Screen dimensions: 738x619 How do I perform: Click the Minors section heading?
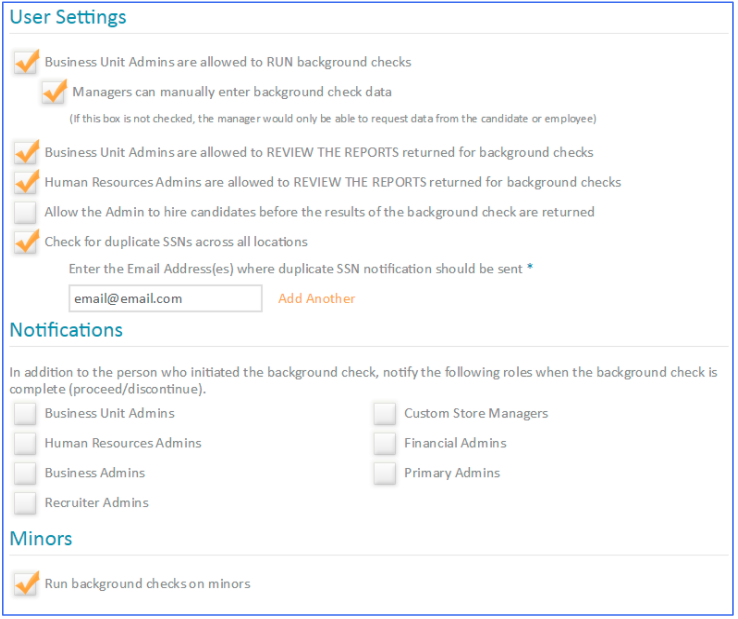[x=41, y=539]
